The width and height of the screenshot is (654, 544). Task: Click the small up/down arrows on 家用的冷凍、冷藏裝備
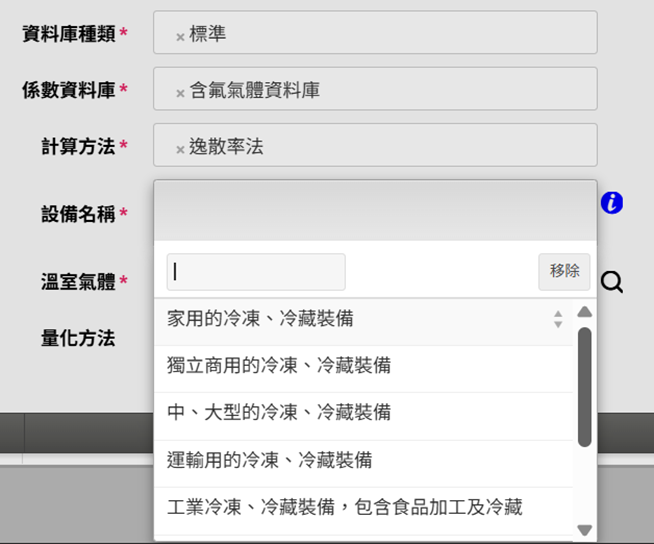click(x=558, y=319)
